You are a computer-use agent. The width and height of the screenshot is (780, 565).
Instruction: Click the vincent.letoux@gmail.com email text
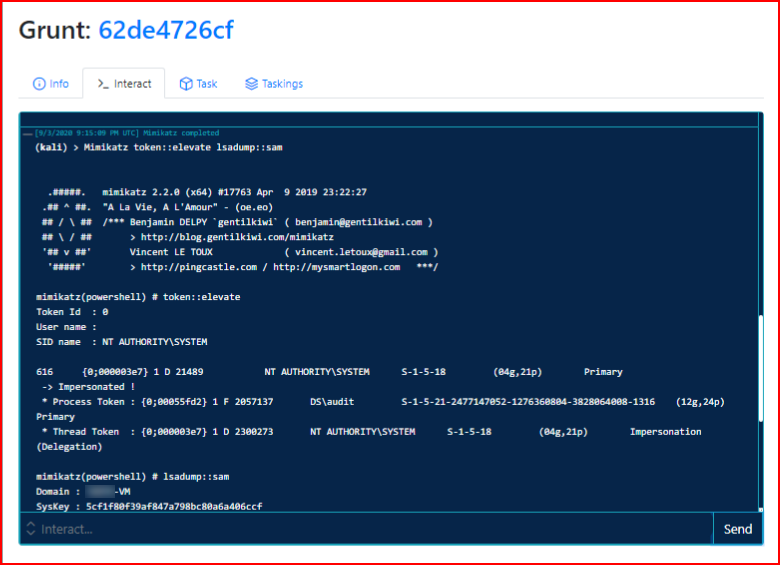pos(361,252)
